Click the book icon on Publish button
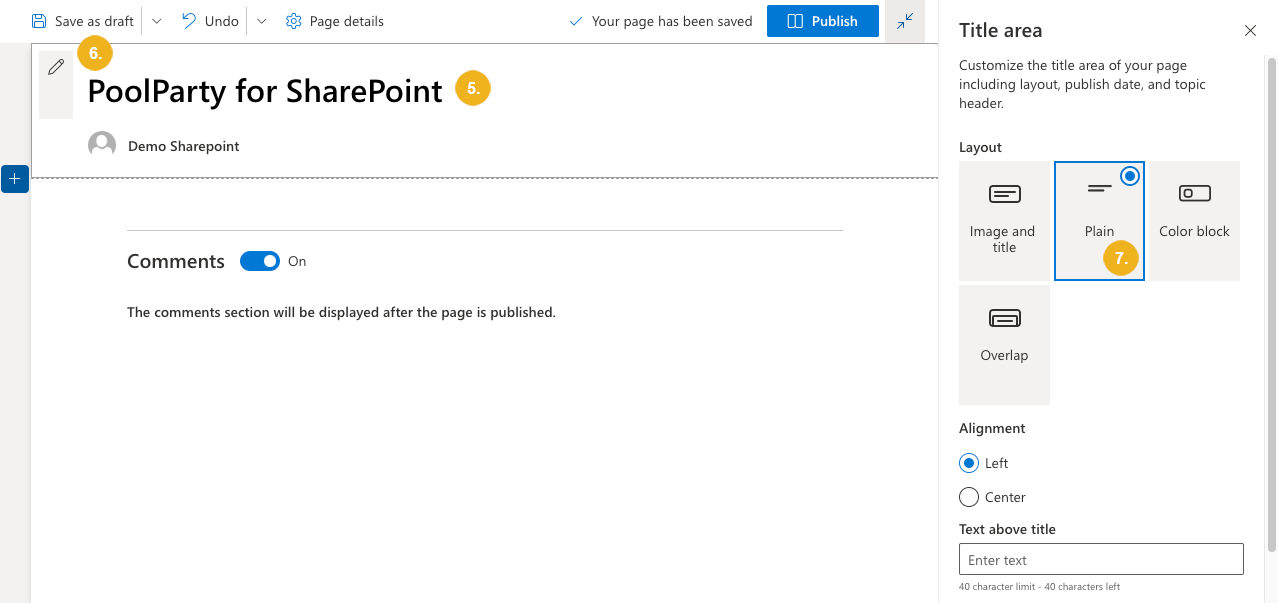 (x=795, y=21)
